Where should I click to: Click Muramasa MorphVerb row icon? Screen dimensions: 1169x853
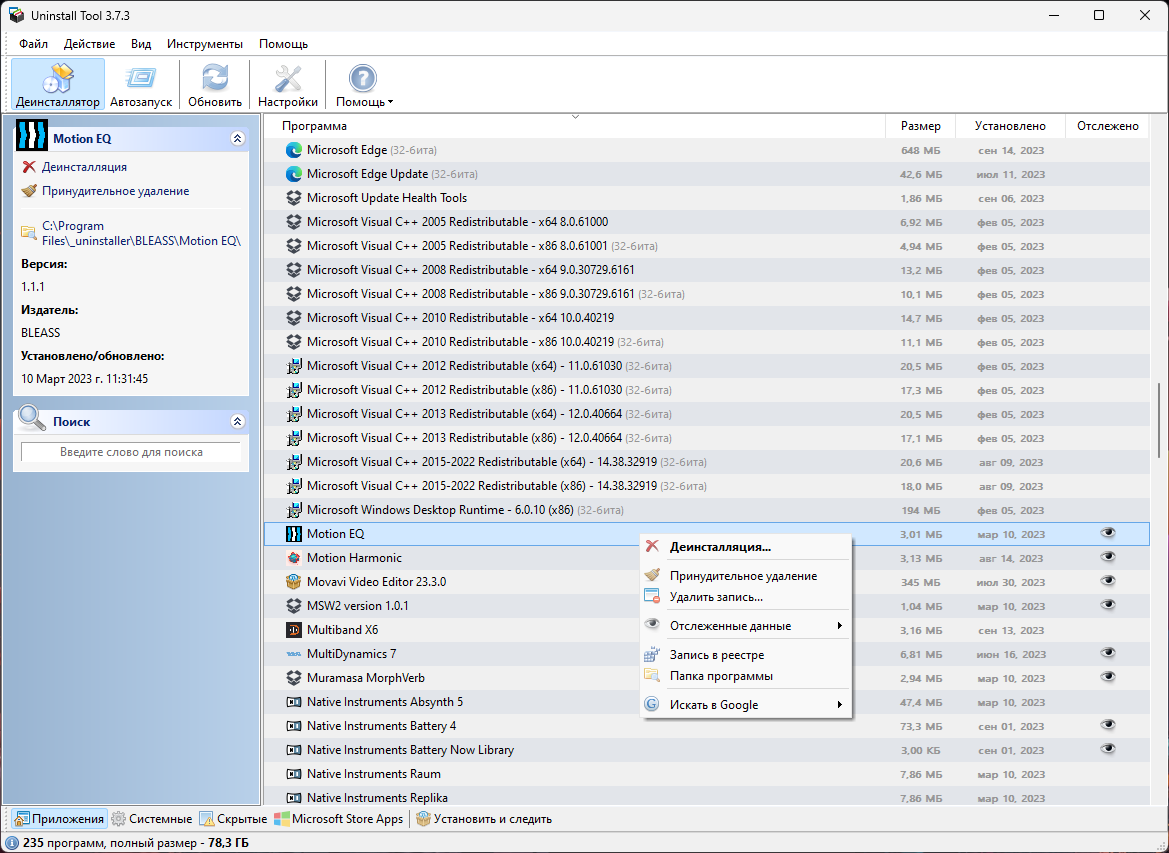click(x=294, y=678)
